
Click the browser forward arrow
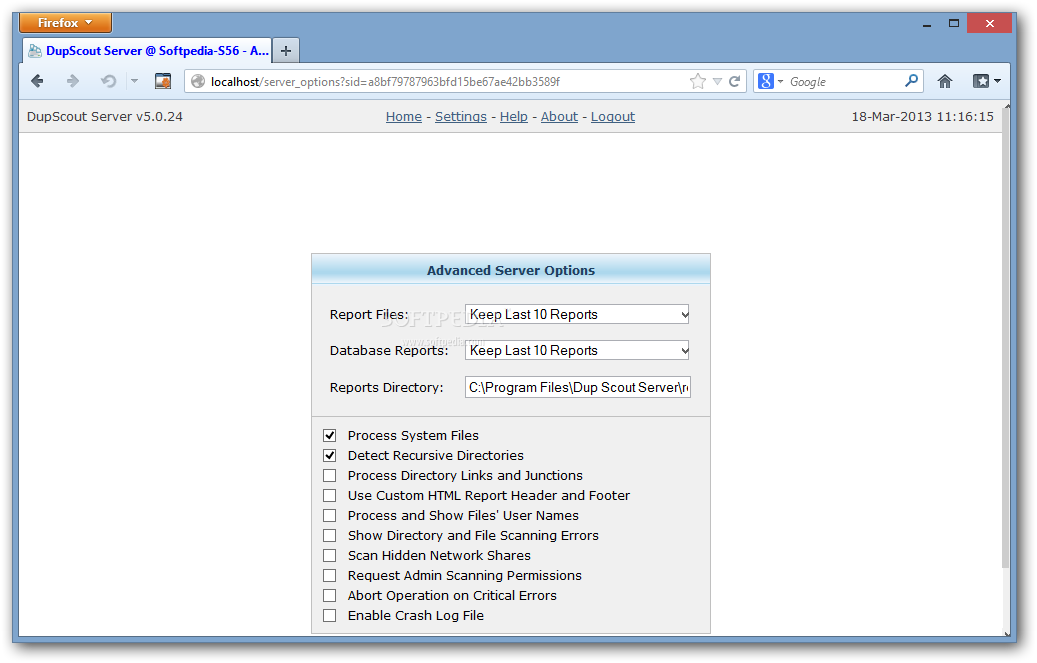coord(73,81)
